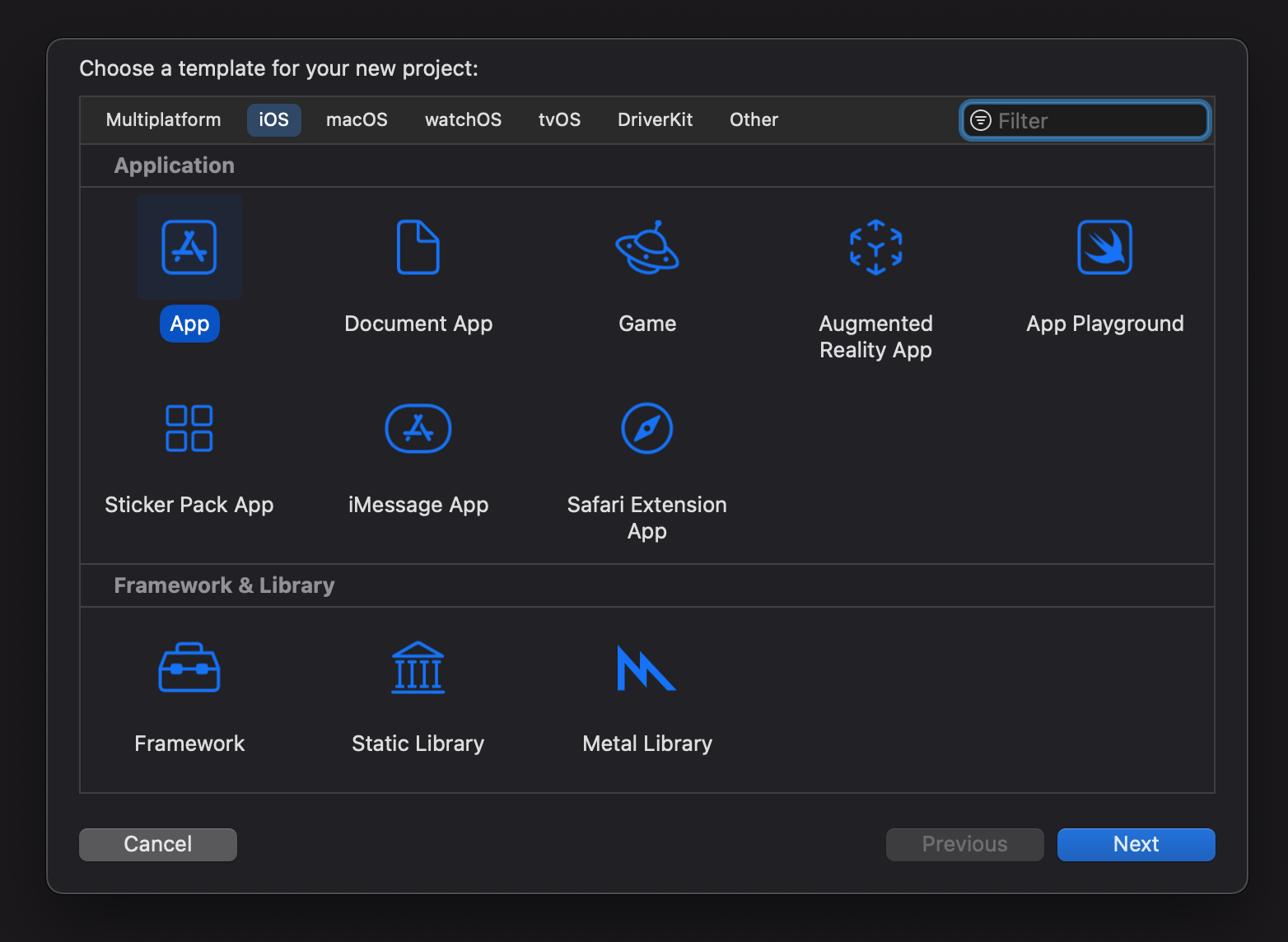Select the tvOS platform tab

click(x=559, y=120)
